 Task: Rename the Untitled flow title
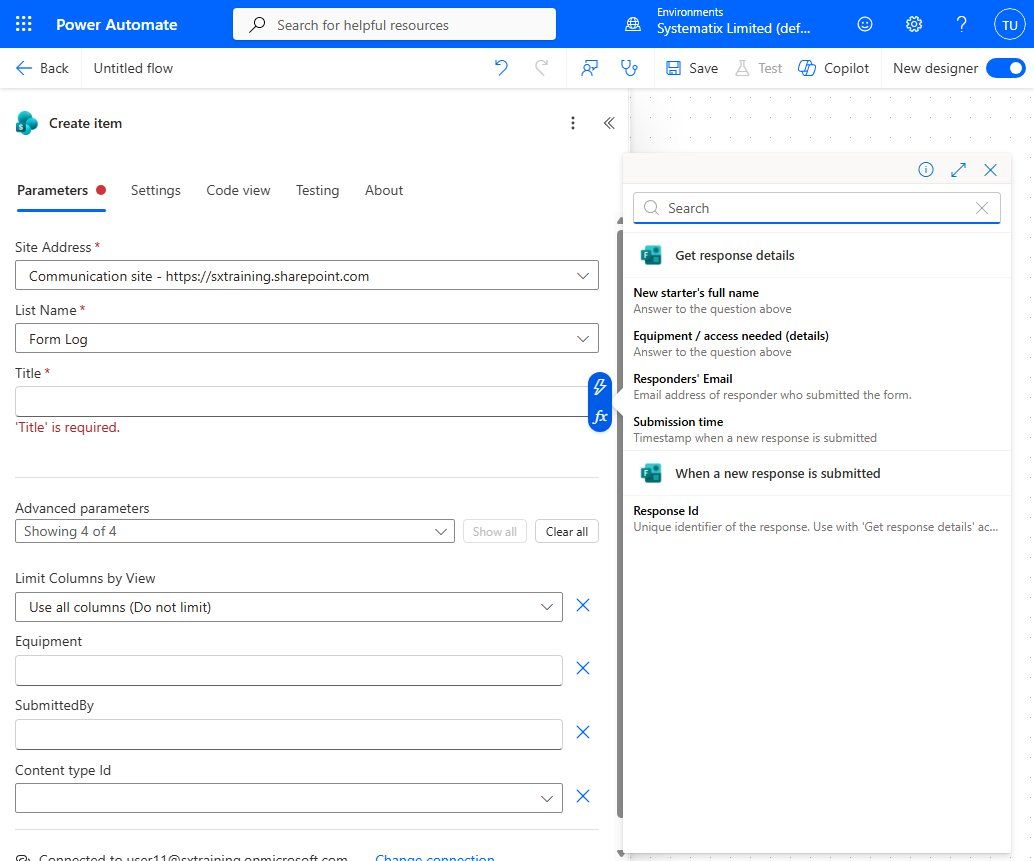click(x=133, y=68)
